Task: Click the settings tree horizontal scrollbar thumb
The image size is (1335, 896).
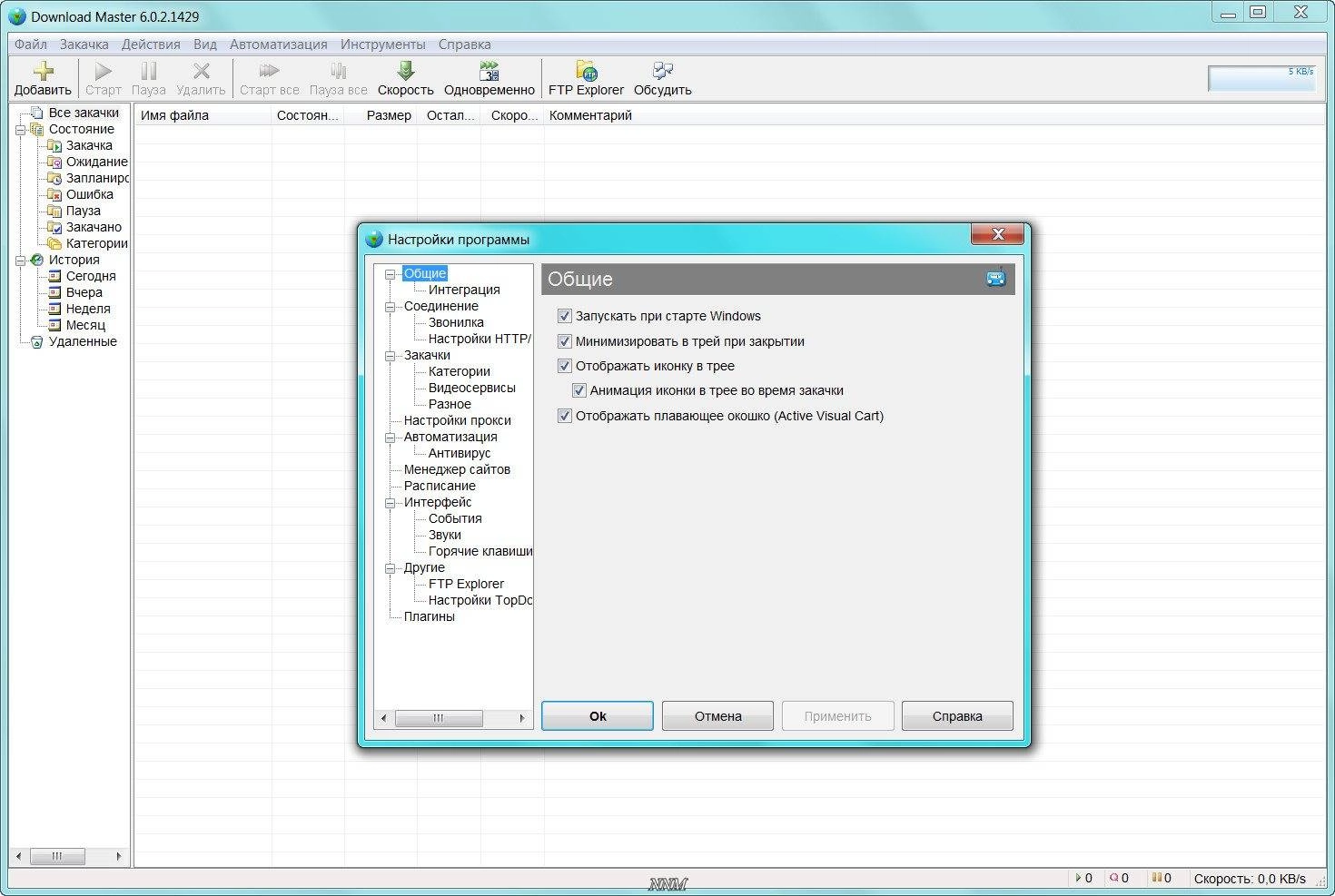Action: pos(439,718)
